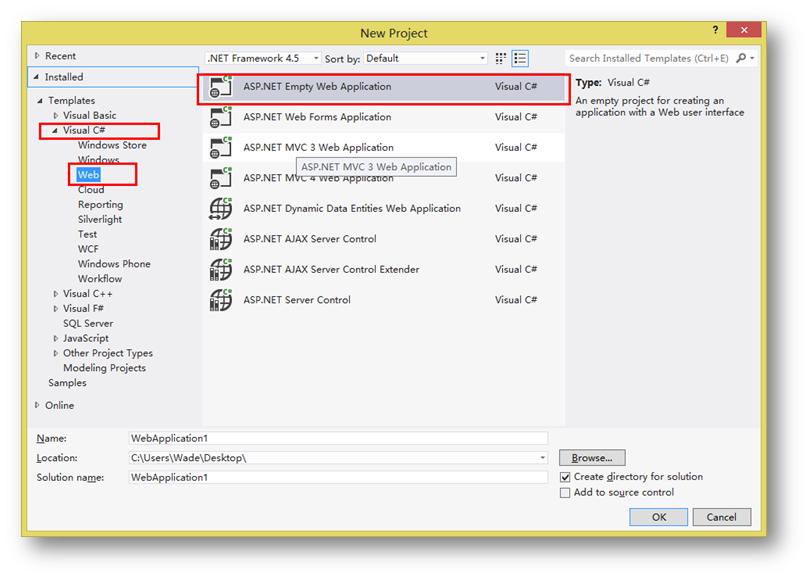Open the Sort by Default dropdown
Viewport: 809px width, 579px height.
[425, 59]
